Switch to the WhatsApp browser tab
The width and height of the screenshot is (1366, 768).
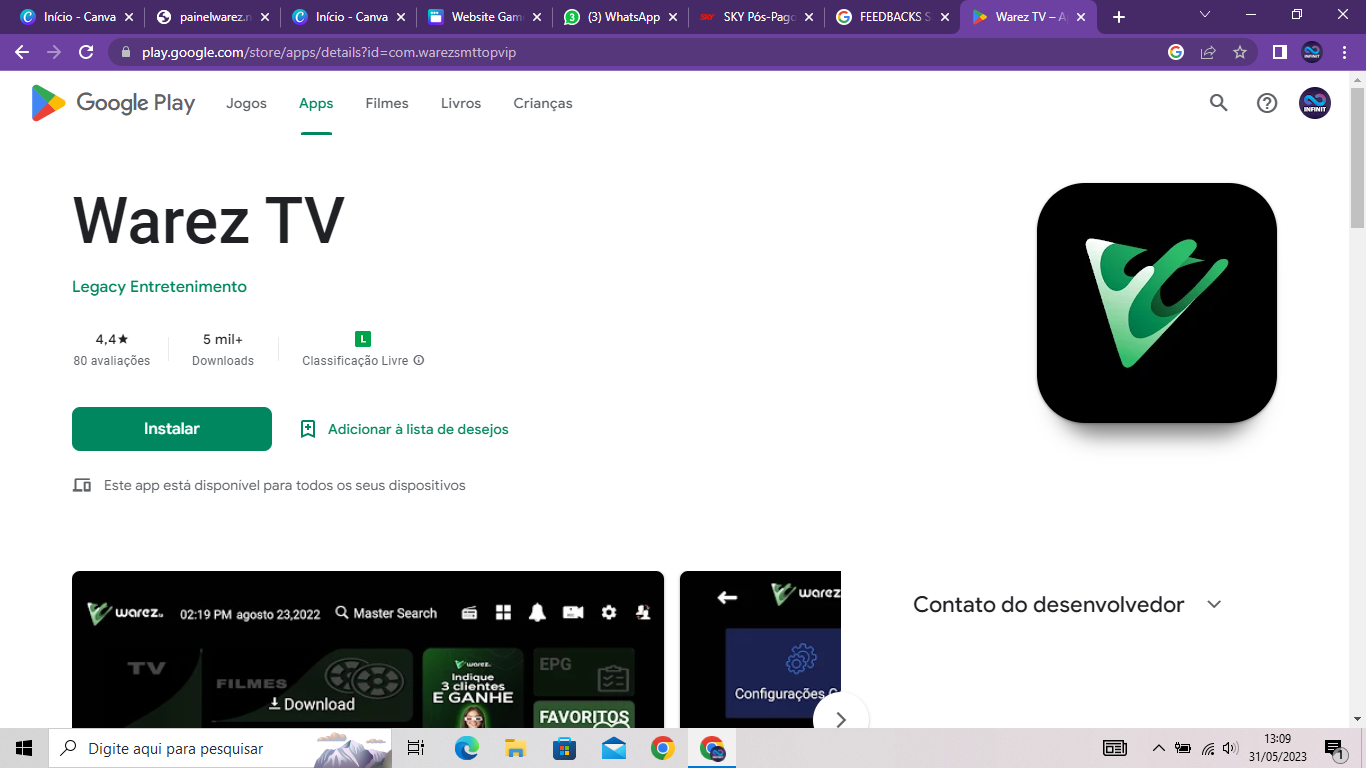[620, 17]
